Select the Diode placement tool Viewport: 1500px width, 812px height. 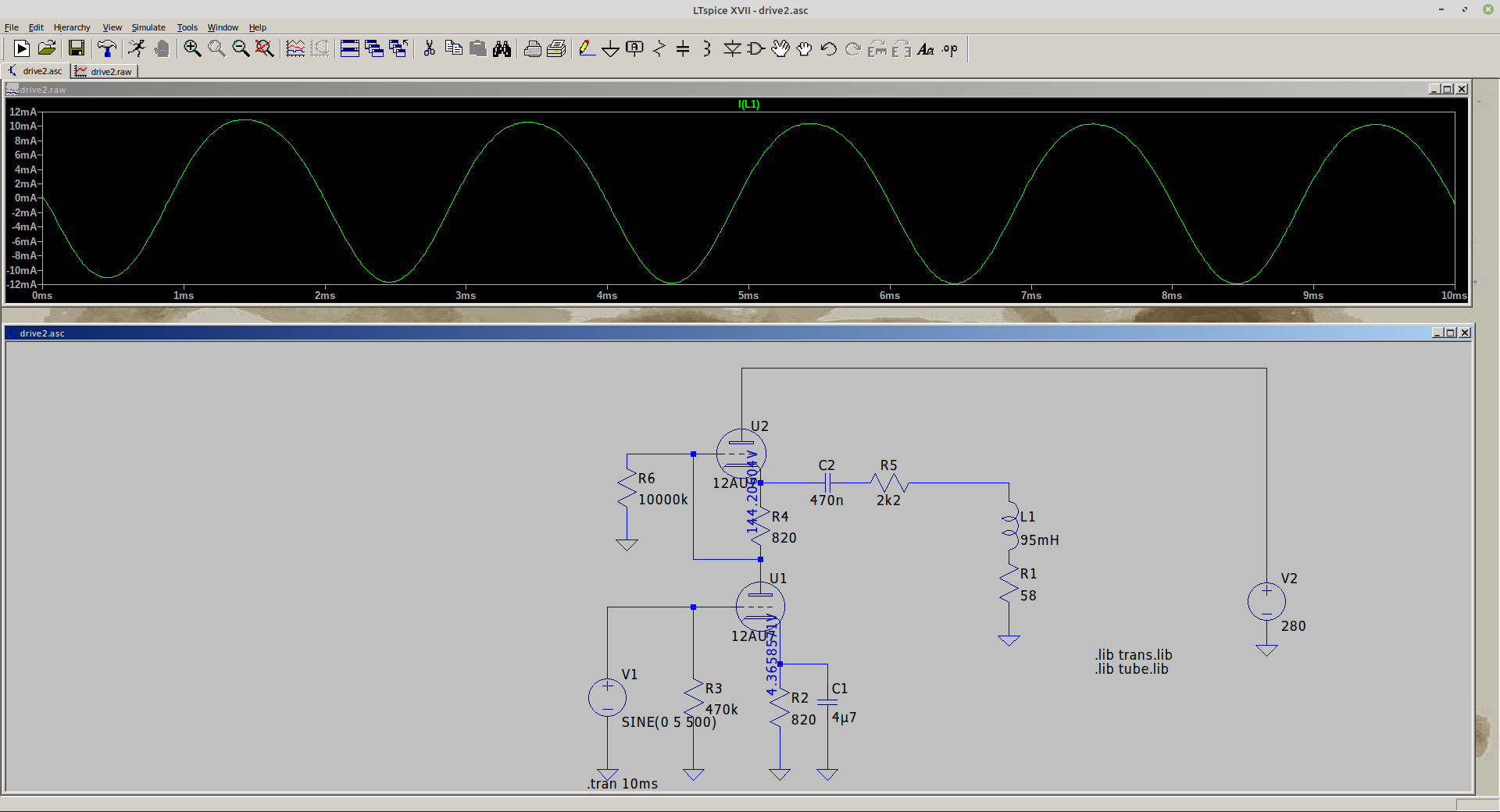[x=732, y=48]
